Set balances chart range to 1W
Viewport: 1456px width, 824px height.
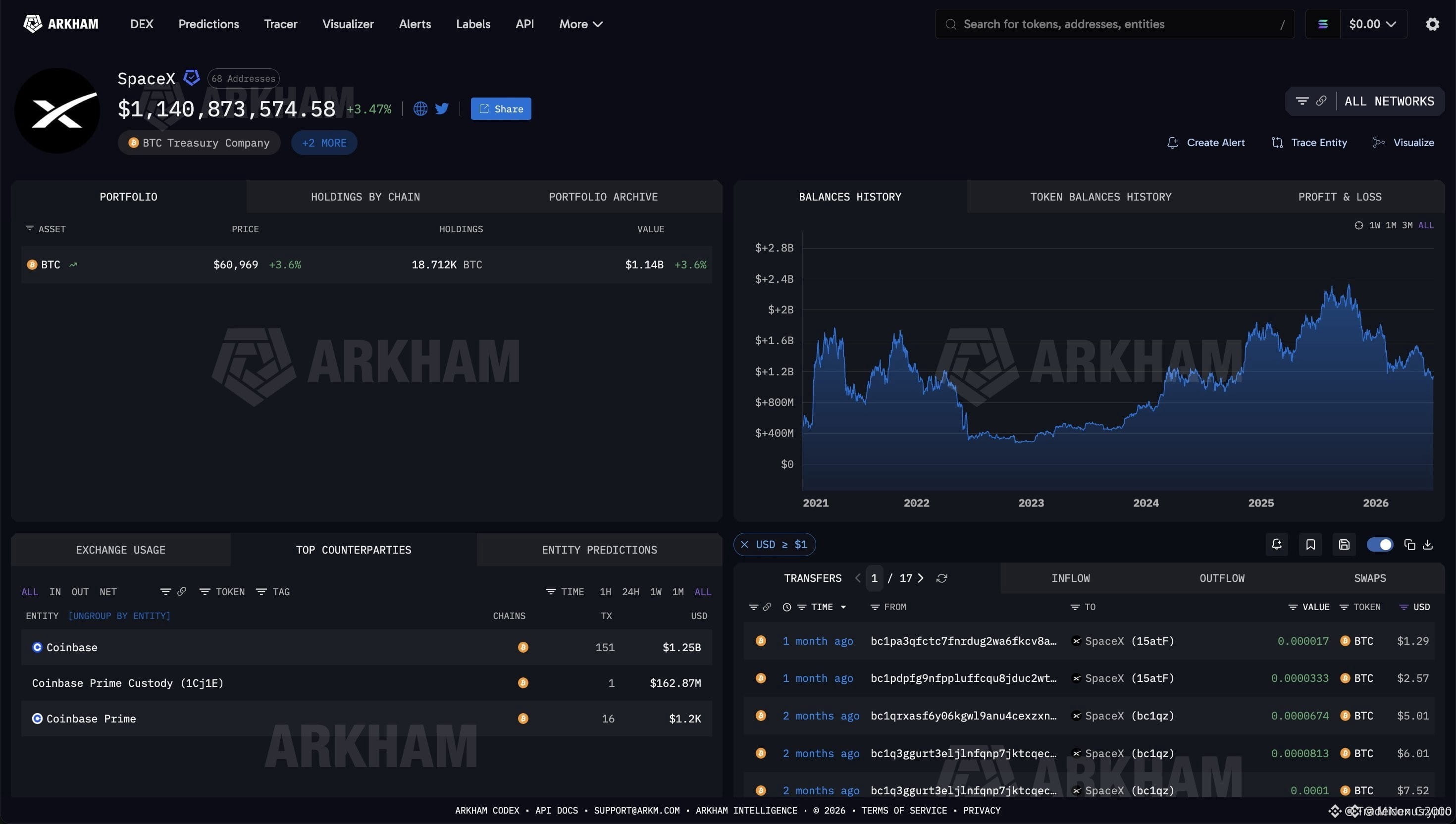1374,225
